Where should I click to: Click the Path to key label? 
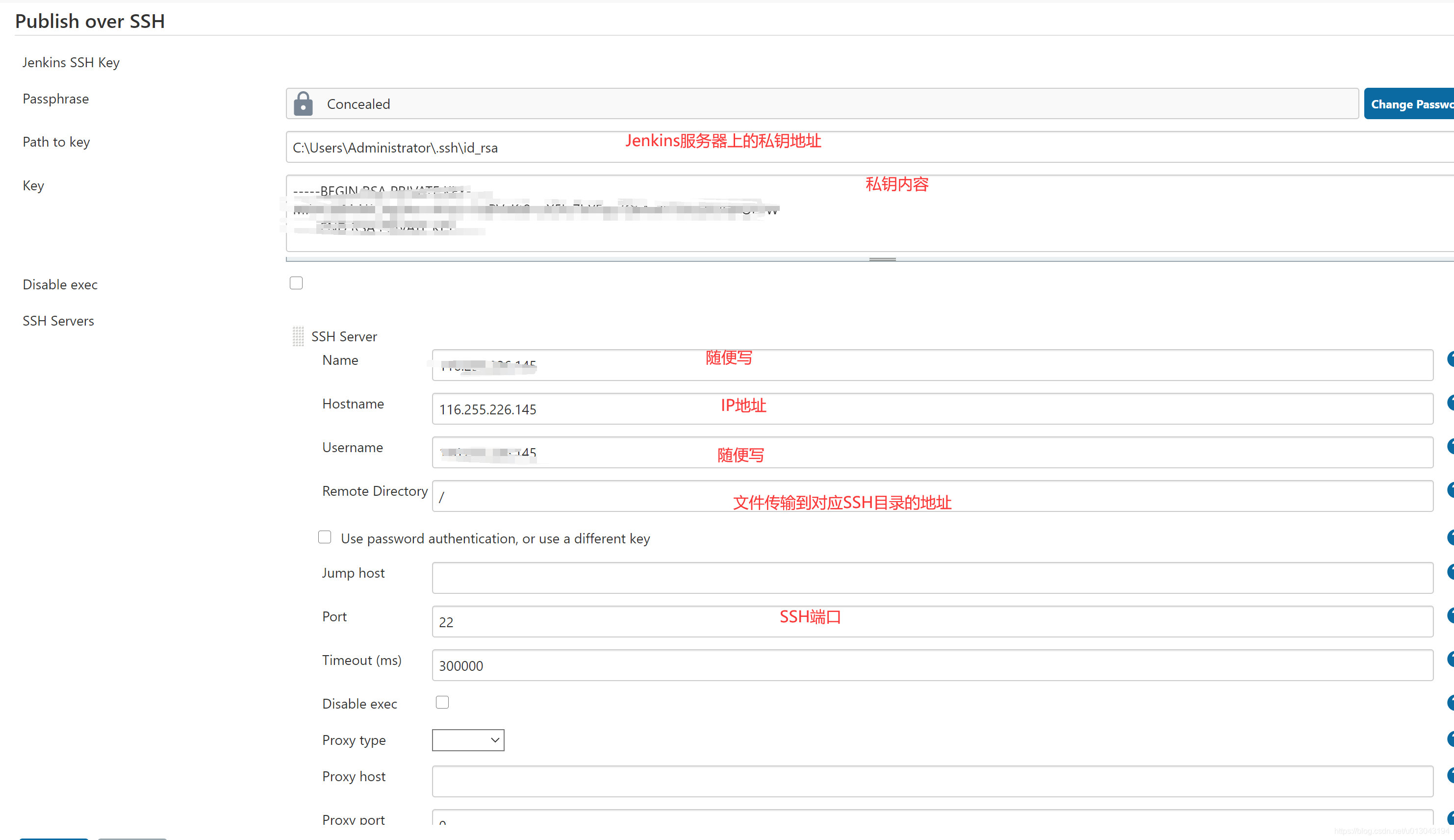(56, 142)
